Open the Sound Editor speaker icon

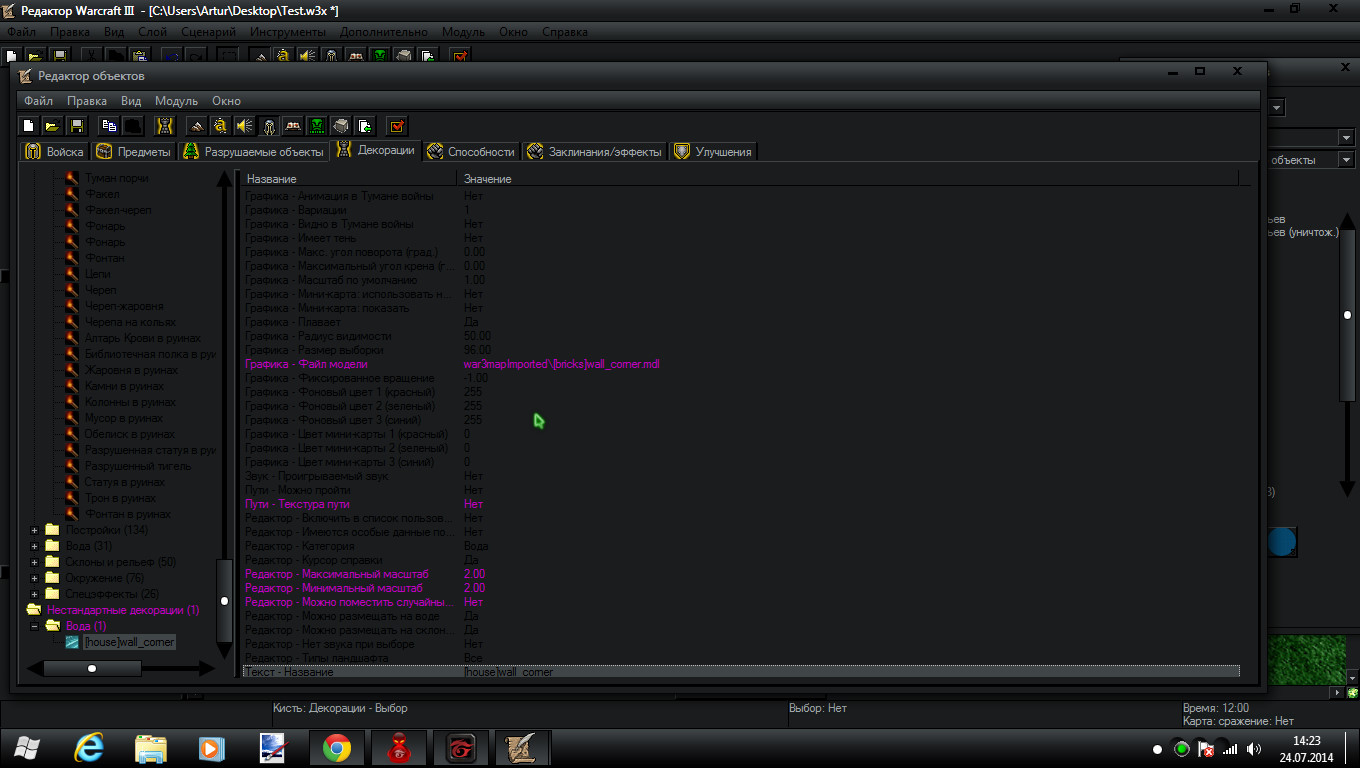(x=244, y=126)
